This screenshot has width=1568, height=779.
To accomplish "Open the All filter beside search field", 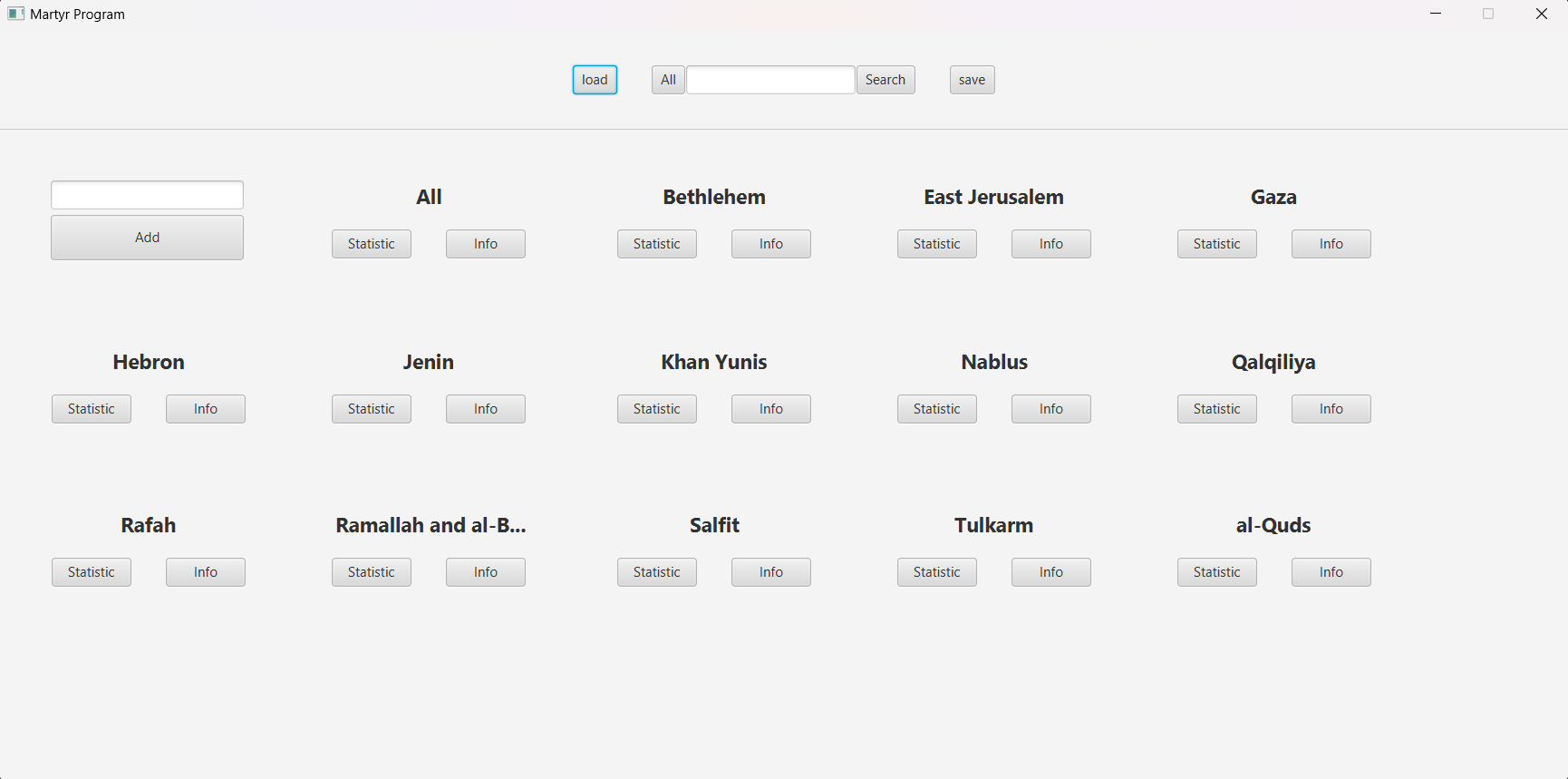I will 668,80.
